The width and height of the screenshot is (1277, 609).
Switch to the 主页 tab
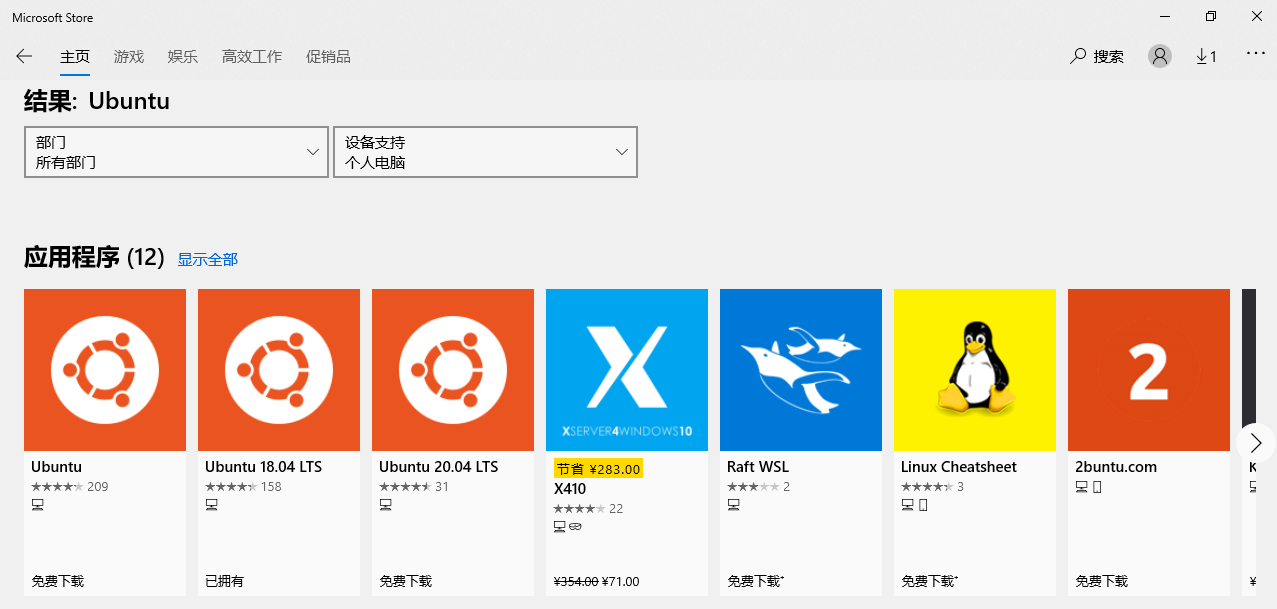(x=75, y=57)
